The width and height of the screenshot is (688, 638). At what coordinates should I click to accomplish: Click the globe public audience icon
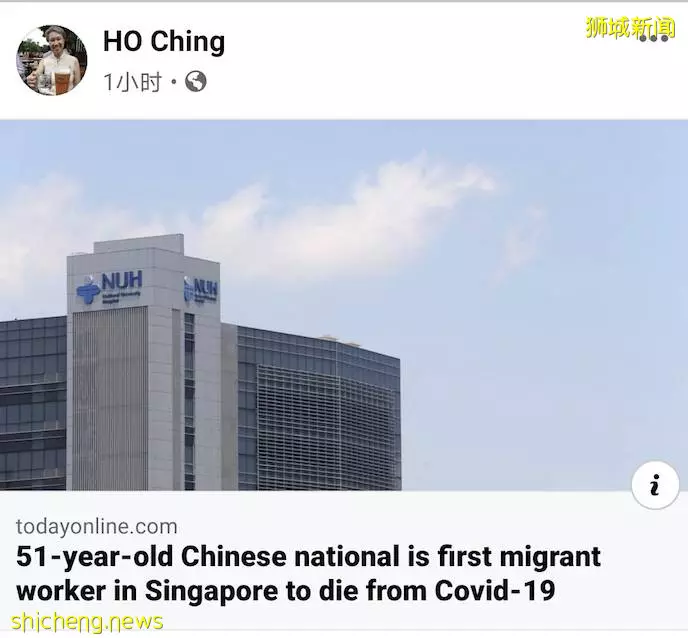point(196,82)
